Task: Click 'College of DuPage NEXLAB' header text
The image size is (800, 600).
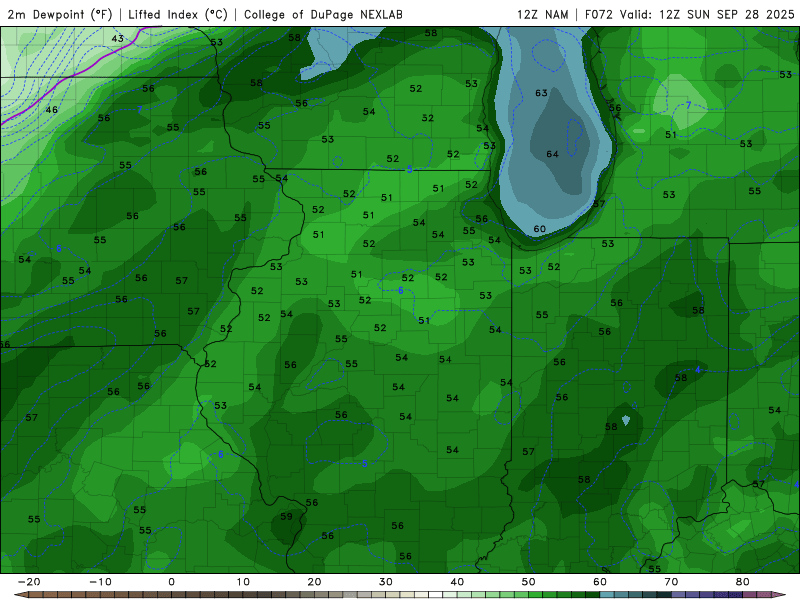Action: pos(323,14)
